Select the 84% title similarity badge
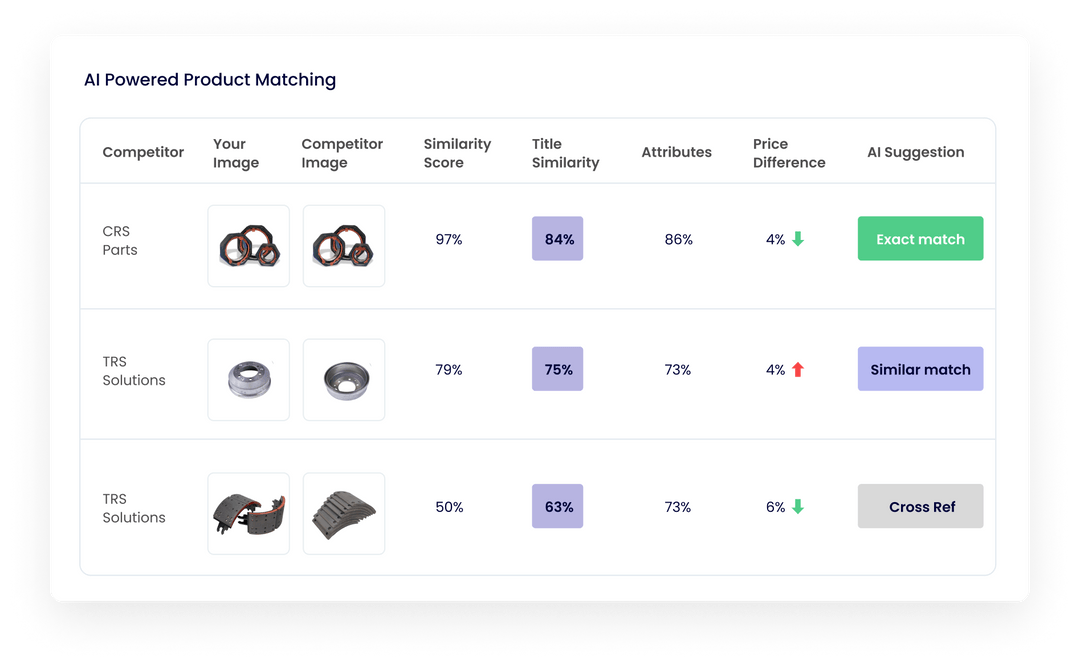Screen dimensions: 1080x668 pyautogui.click(x=558, y=239)
